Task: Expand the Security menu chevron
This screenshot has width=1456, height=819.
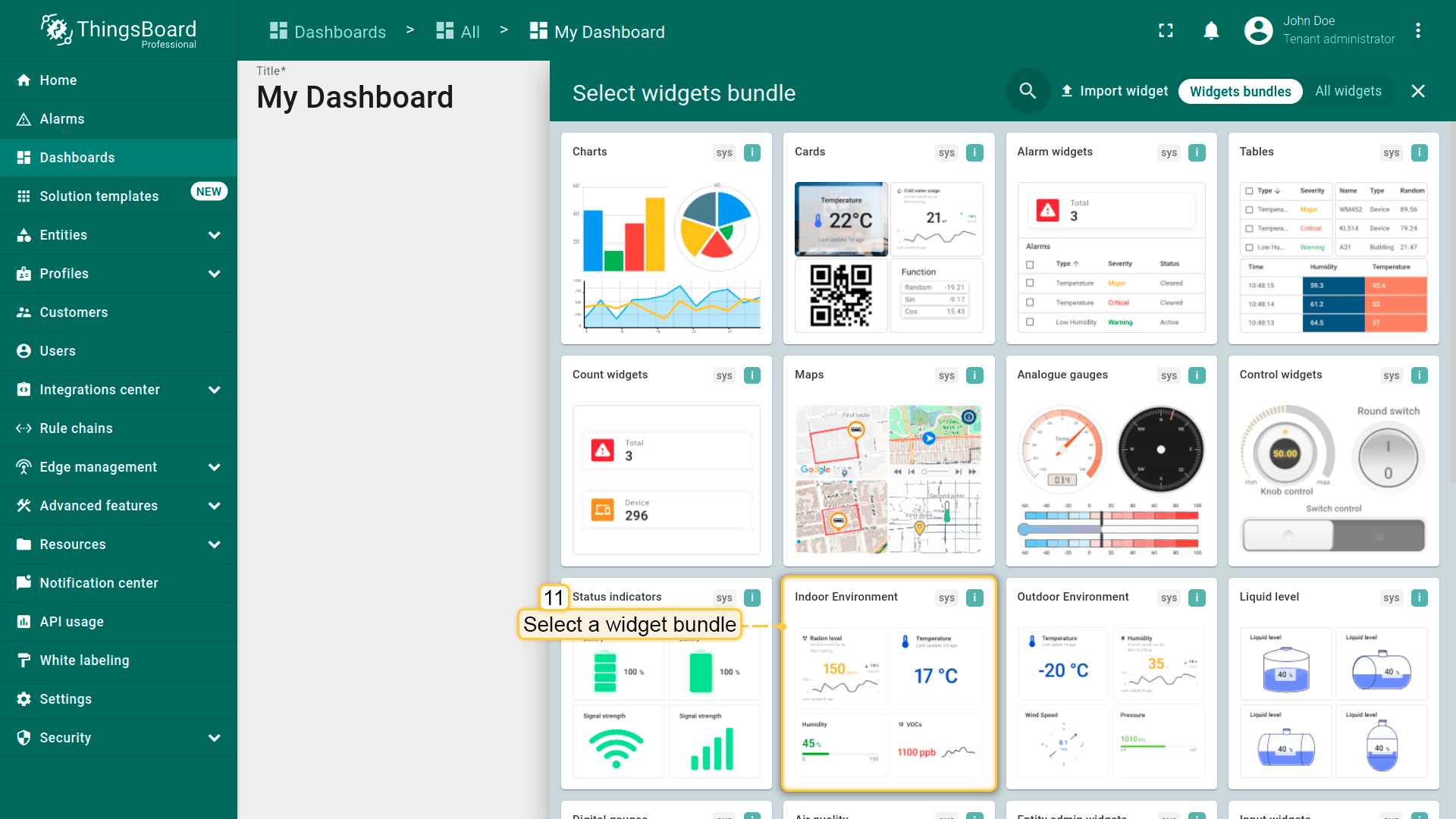Action: click(x=214, y=738)
